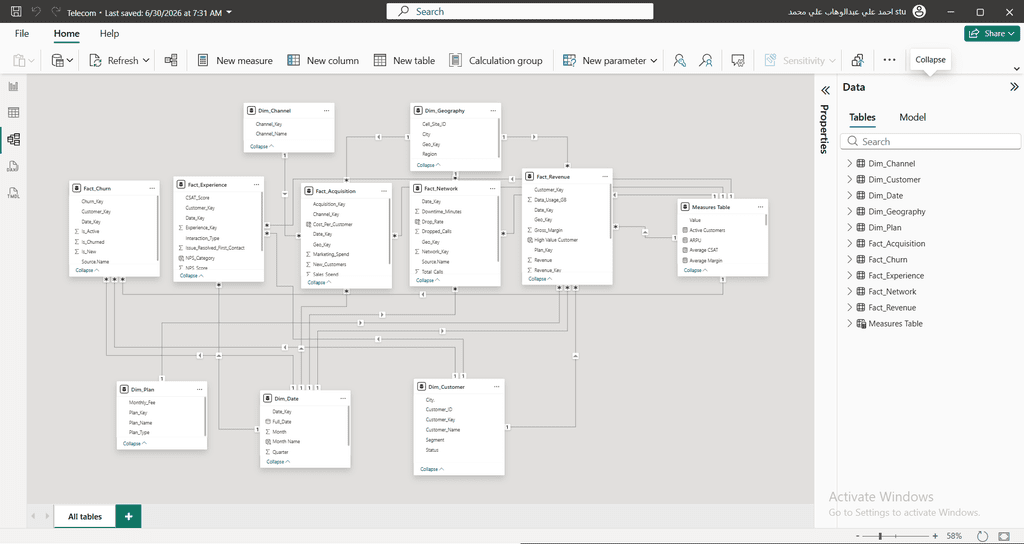Click View as roles icon
Image resolution: width=1024 pixels, height=544 pixels.
pos(706,60)
